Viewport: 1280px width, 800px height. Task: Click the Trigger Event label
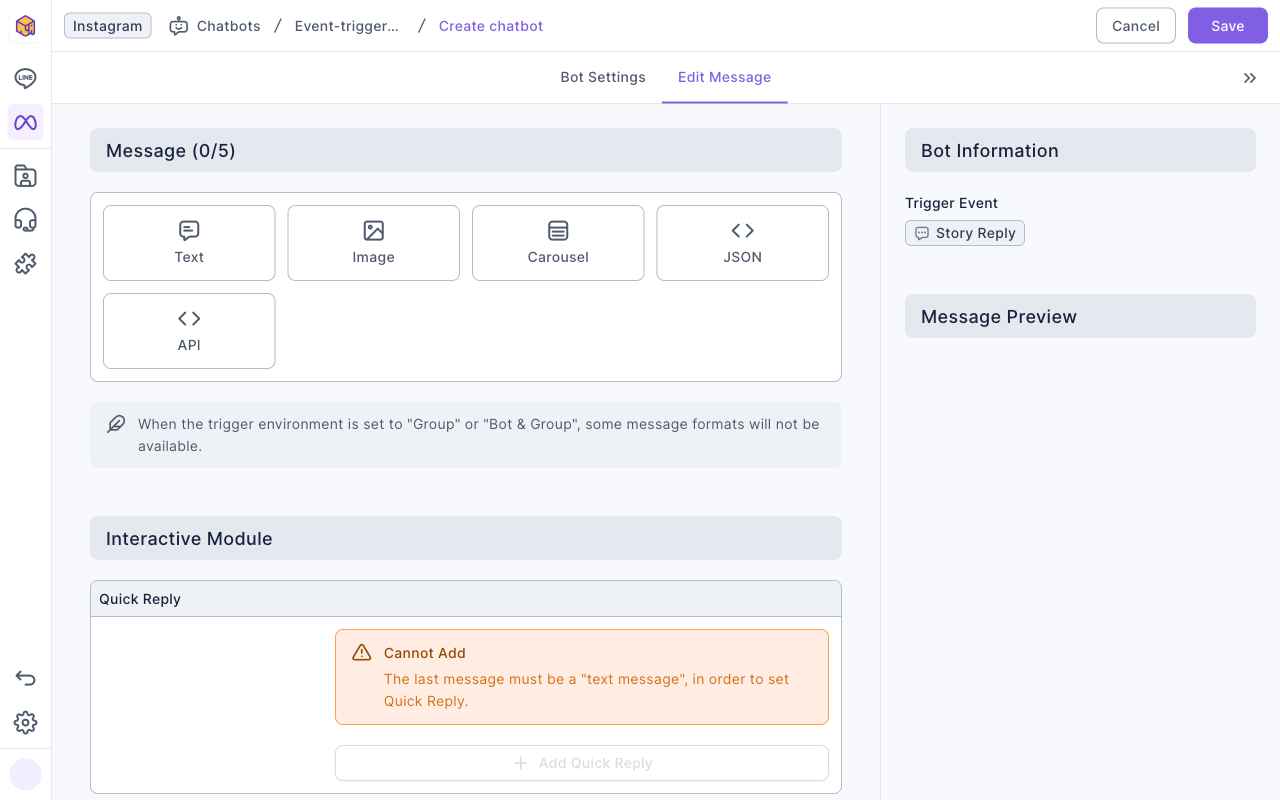952,203
